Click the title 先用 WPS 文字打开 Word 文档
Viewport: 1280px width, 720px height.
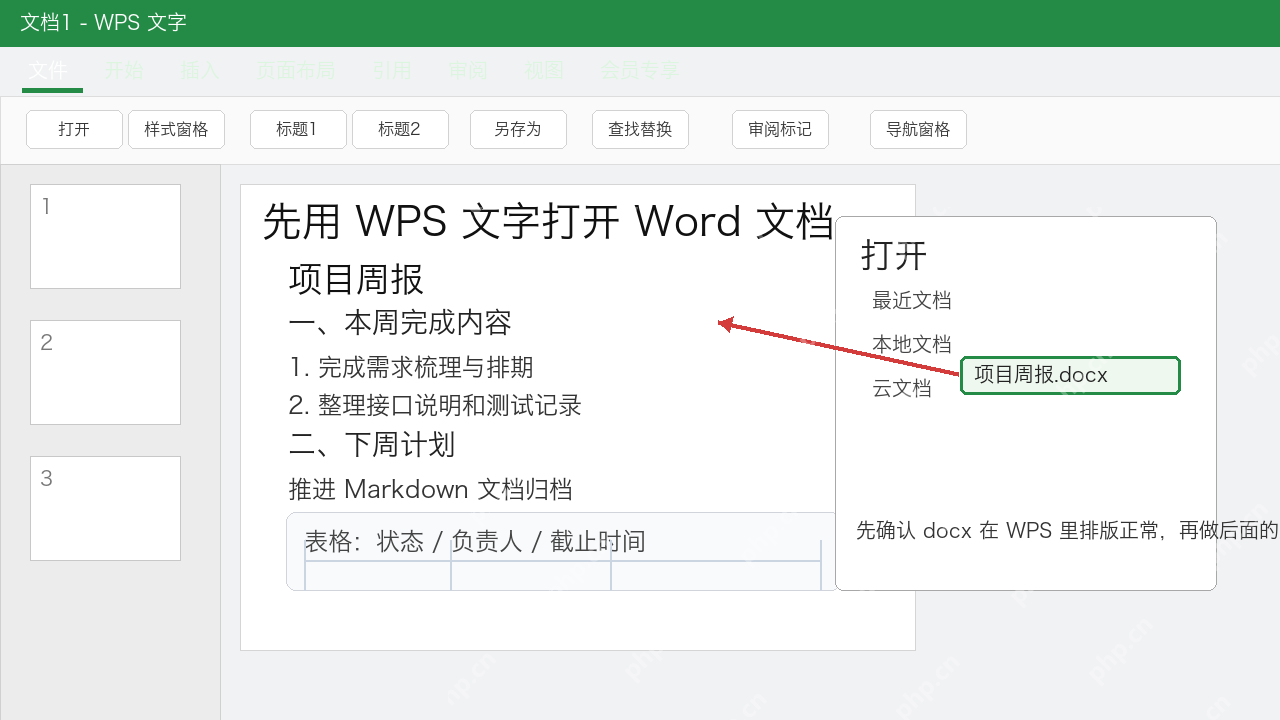coord(548,221)
